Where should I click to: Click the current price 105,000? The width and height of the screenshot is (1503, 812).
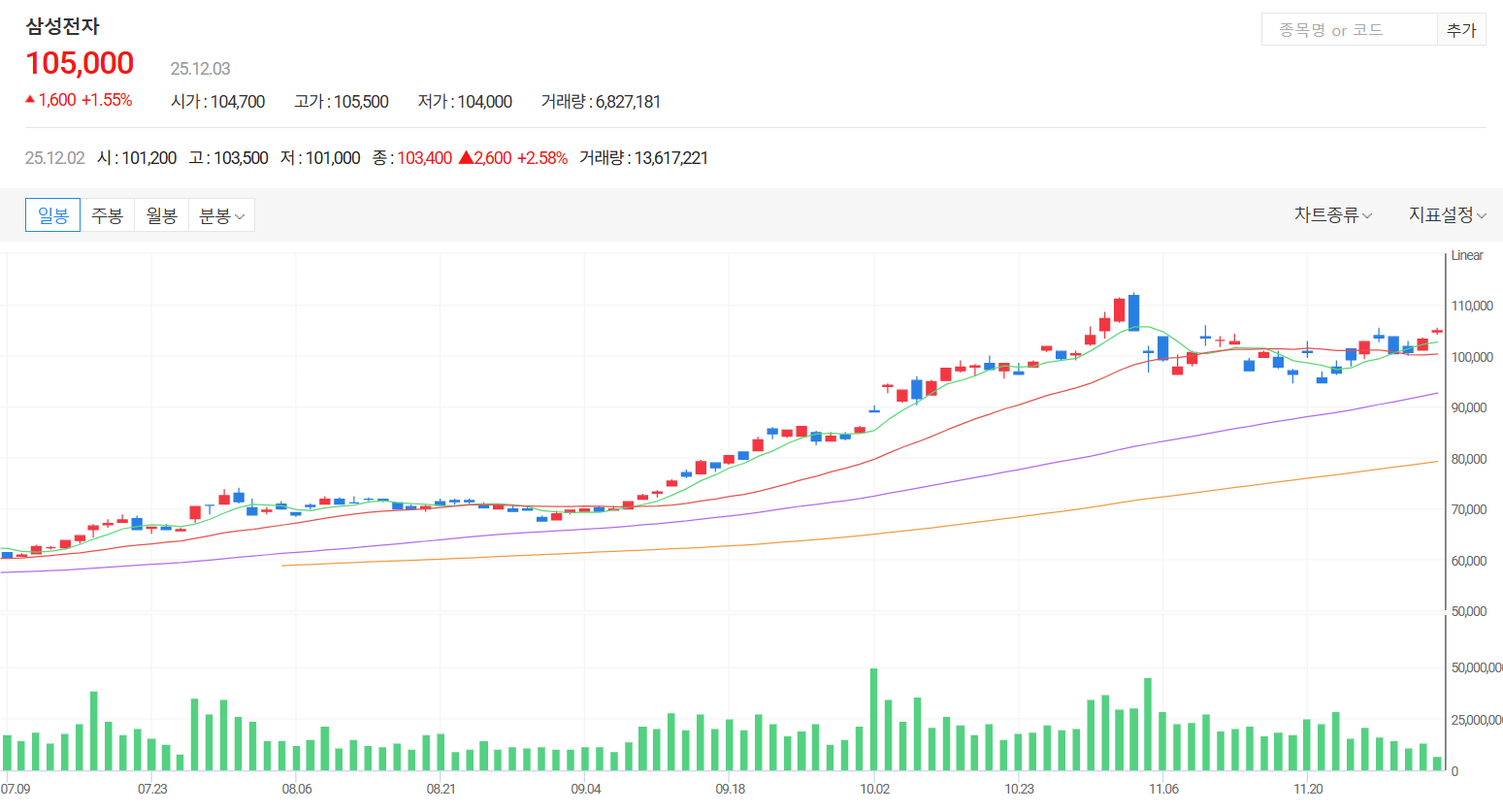click(x=80, y=63)
